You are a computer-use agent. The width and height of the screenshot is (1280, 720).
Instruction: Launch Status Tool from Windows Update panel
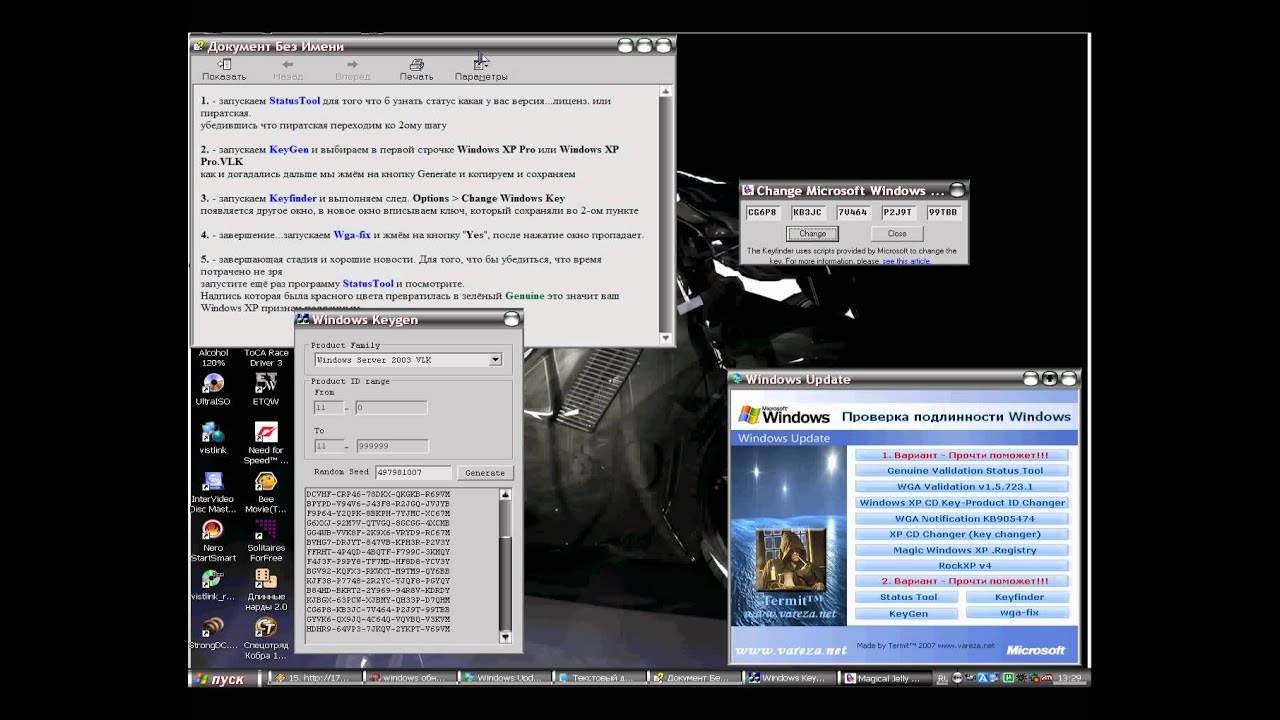point(908,597)
